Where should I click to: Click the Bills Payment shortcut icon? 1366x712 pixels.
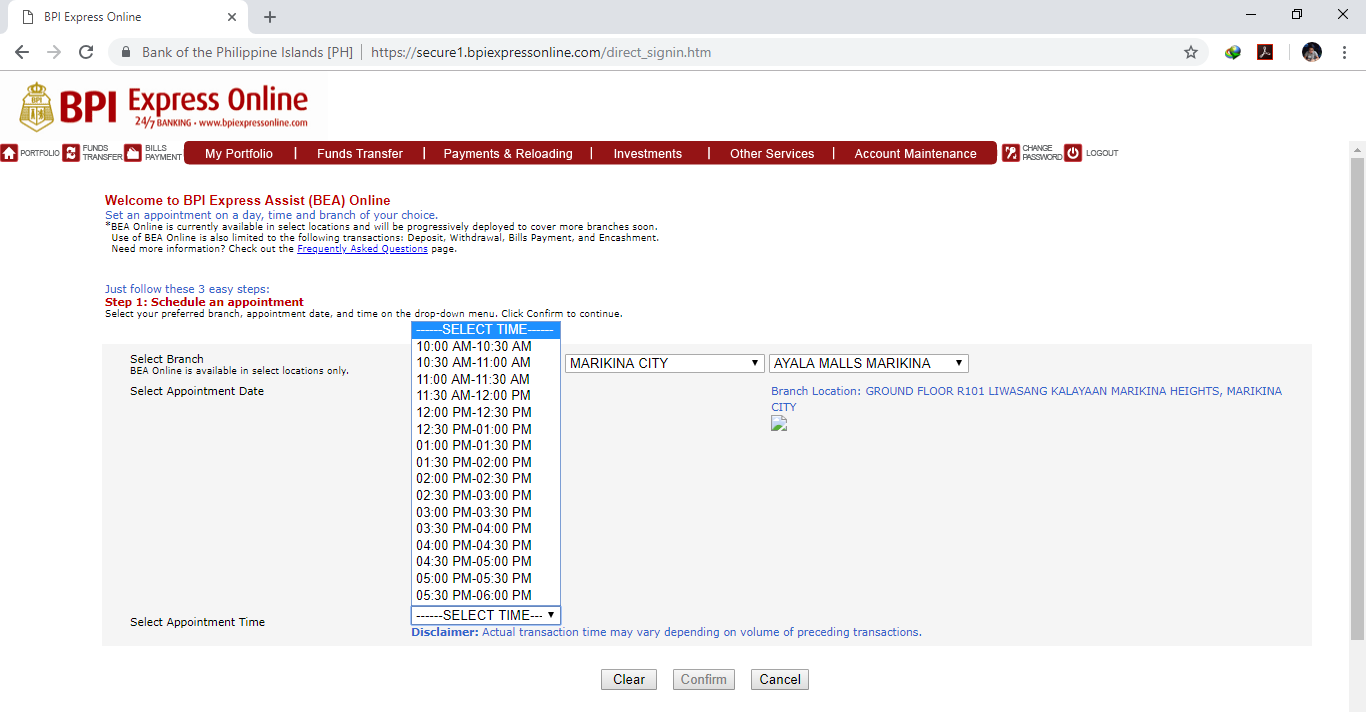tap(133, 153)
